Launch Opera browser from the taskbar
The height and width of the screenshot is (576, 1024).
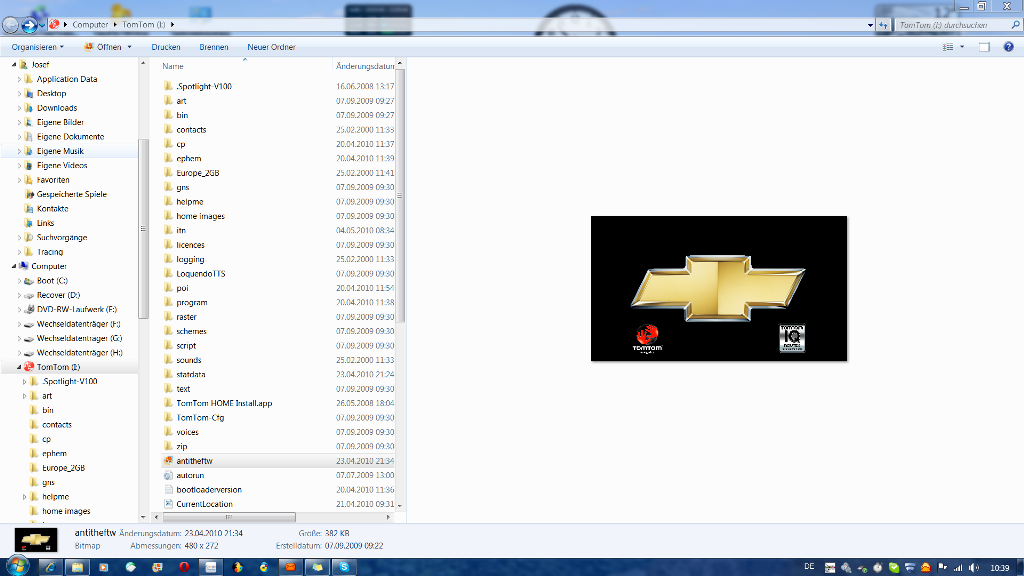point(184,567)
